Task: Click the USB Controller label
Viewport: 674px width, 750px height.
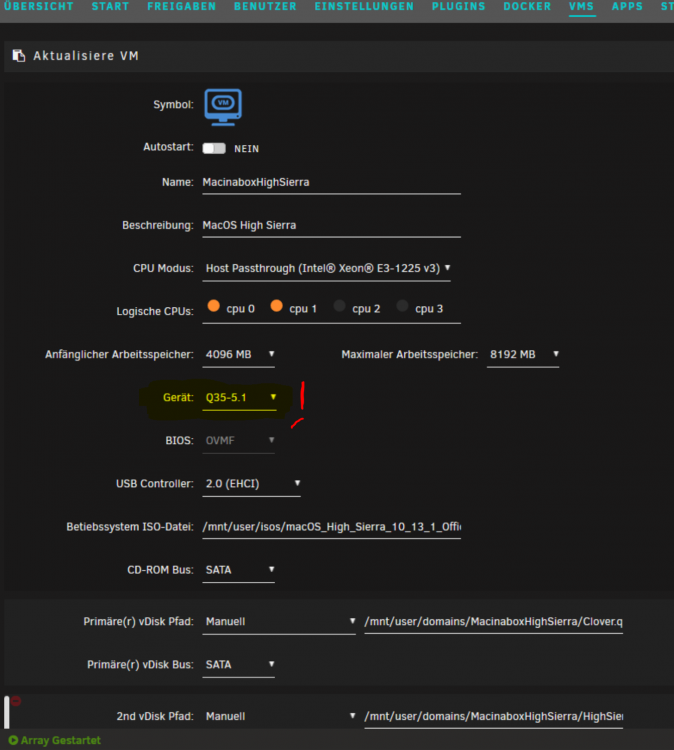Action: point(155,484)
